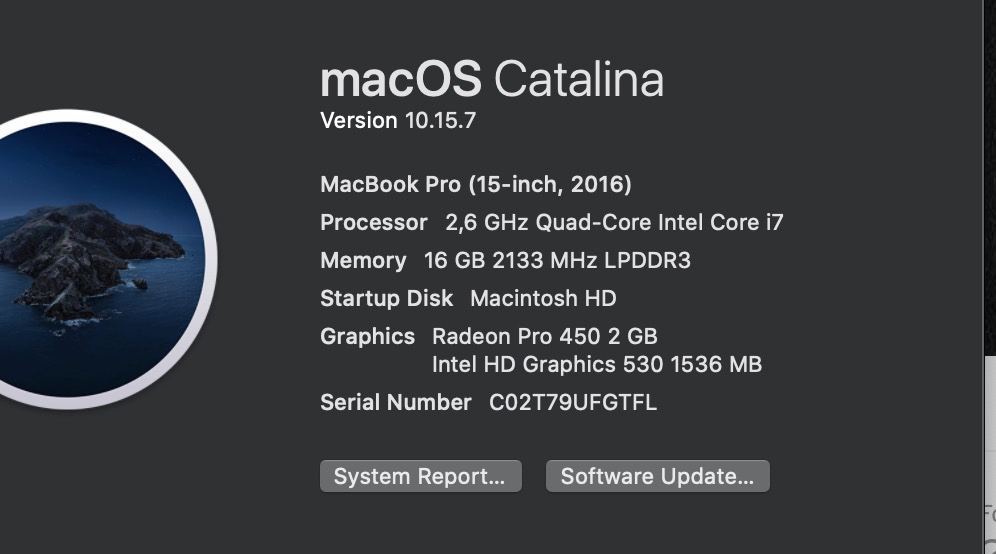This screenshot has height=554, width=996.
Task: Click the Graphics label
Action: (x=367, y=336)
